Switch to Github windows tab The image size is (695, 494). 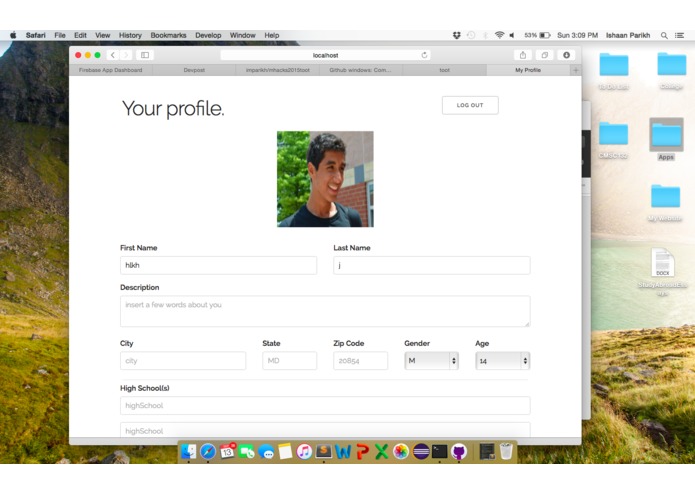click(x=360, y=70)
